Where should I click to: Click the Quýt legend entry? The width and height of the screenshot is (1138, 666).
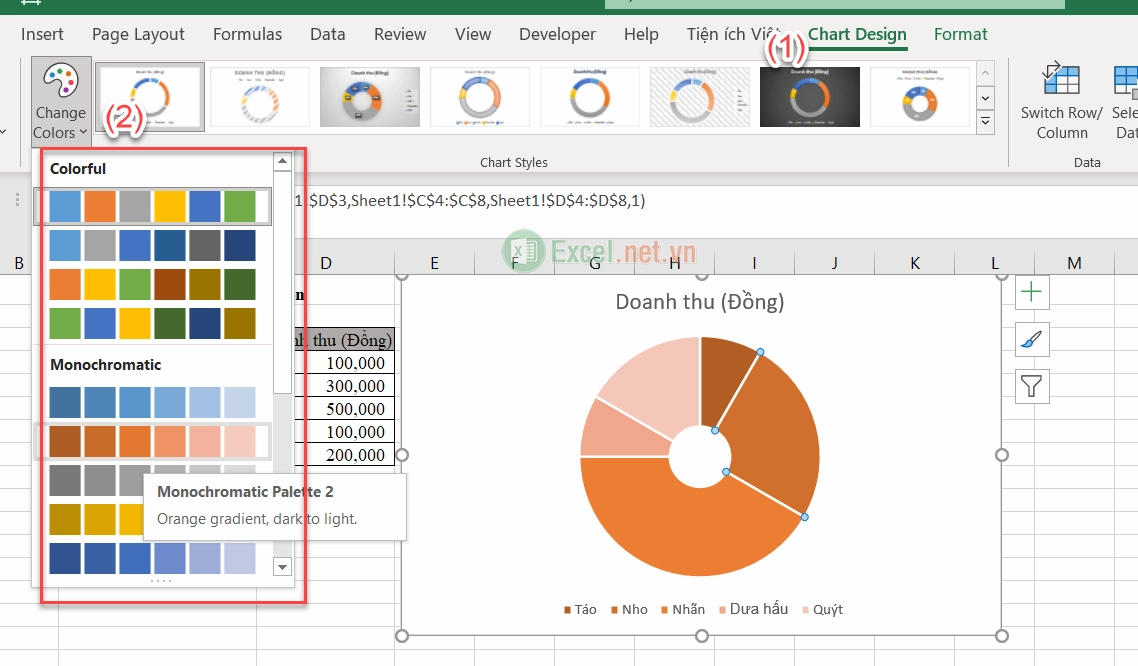click(x=822, y=609)
